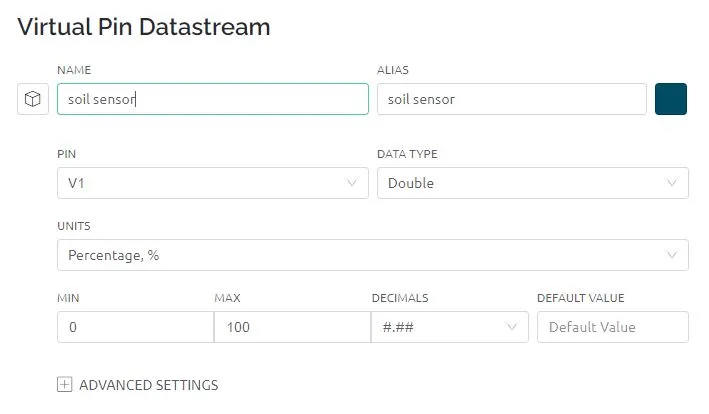Open the Decimals dropdown showing #.##
709x414 pixels.
(x=449, y=327)
